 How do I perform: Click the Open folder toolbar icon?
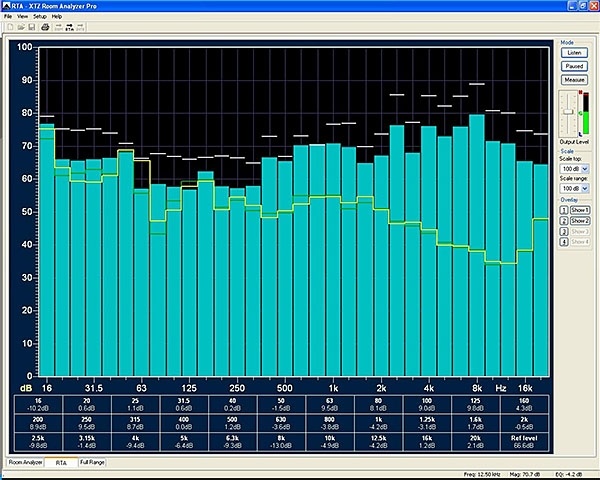(19, 27)
